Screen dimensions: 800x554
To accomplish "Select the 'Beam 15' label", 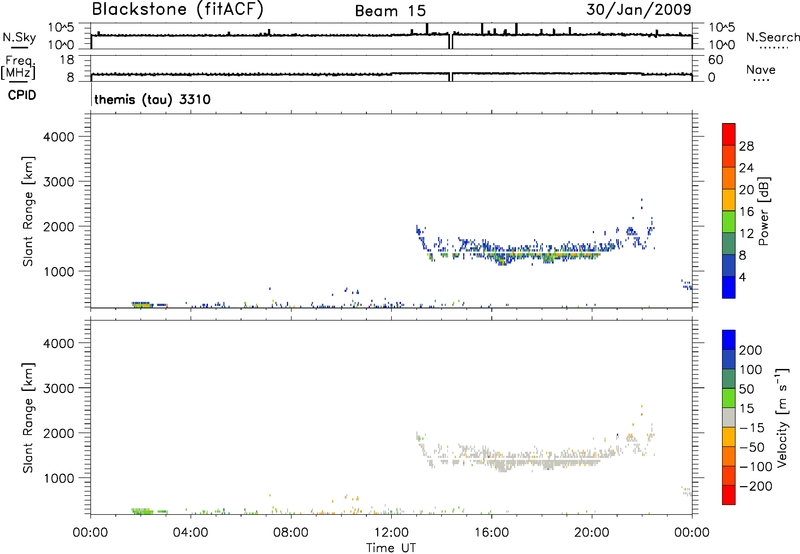I will coord(390,11).
